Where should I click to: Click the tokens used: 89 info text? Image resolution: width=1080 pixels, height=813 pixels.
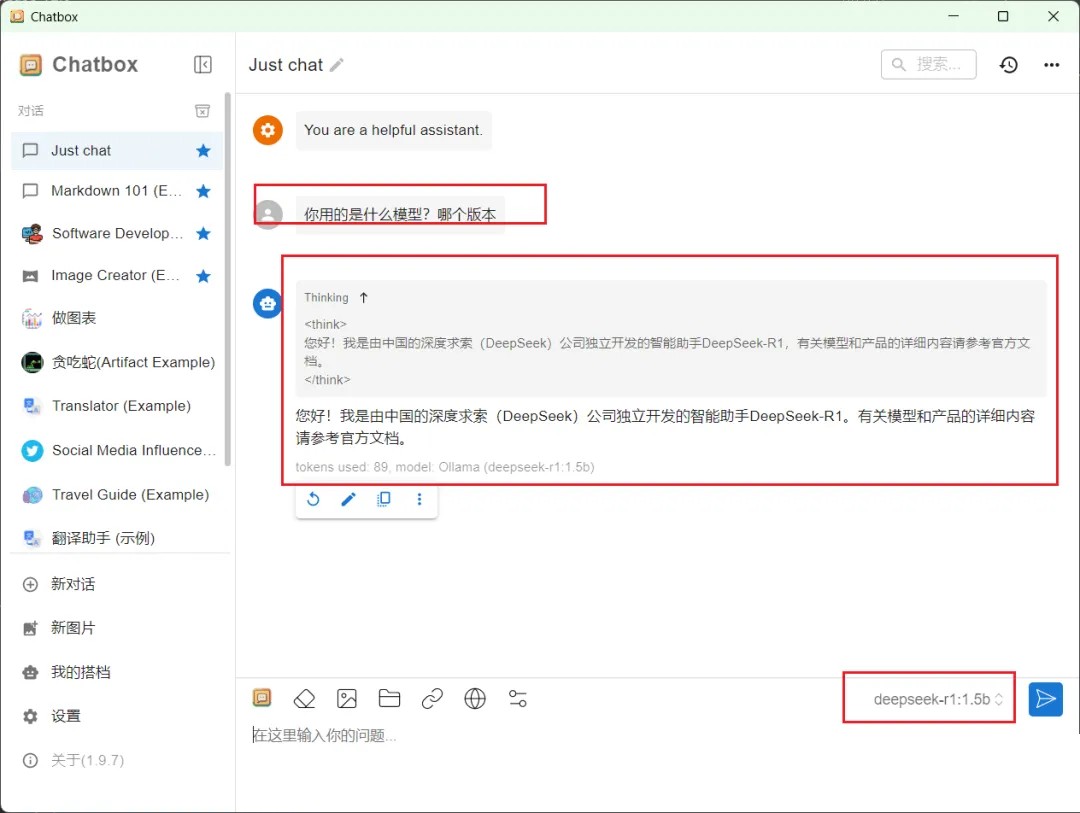[444, 467]
